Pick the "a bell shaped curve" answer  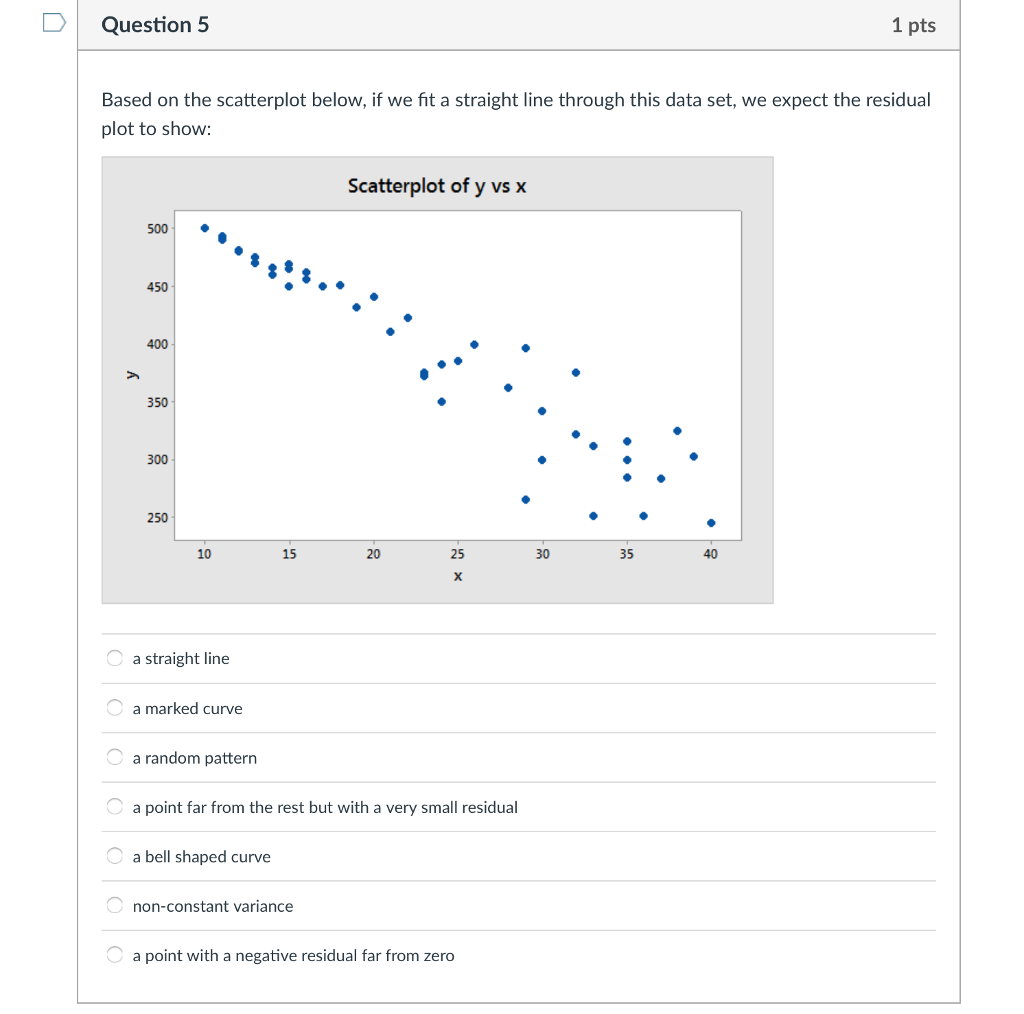point(114,855)
